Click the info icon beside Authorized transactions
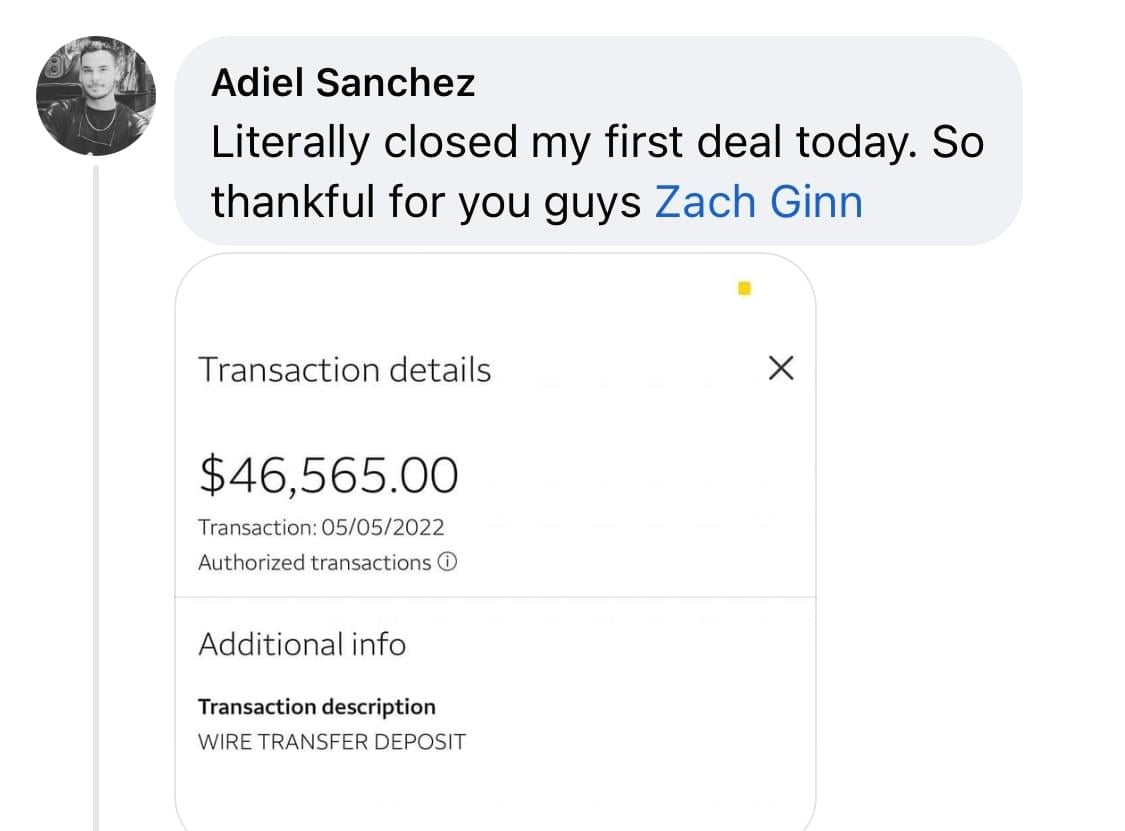Viewport: 1125px width, 831px height. click(447, 561)
